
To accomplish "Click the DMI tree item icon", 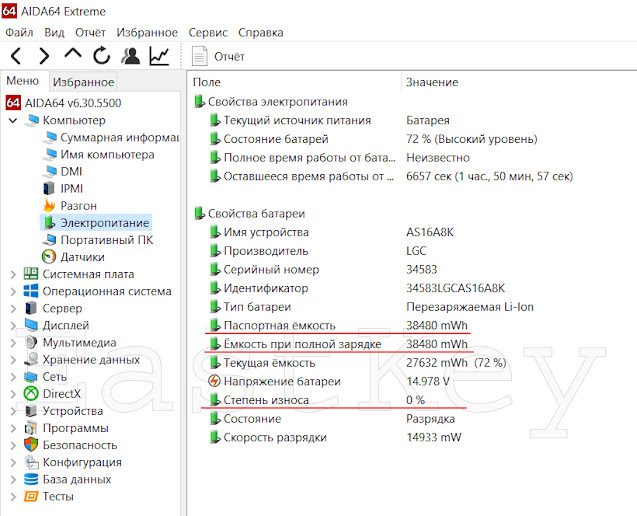I will [x=50, y=171].
